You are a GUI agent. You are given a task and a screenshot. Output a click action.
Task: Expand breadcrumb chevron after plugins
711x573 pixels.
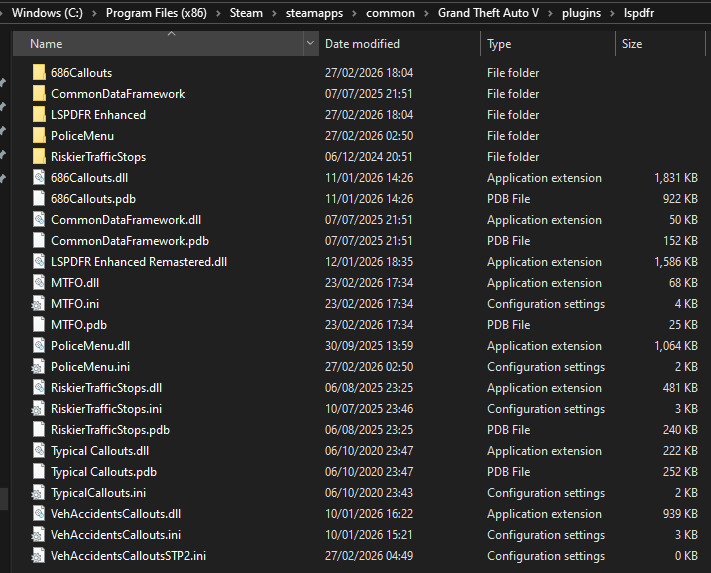click(x=612, y=13)
